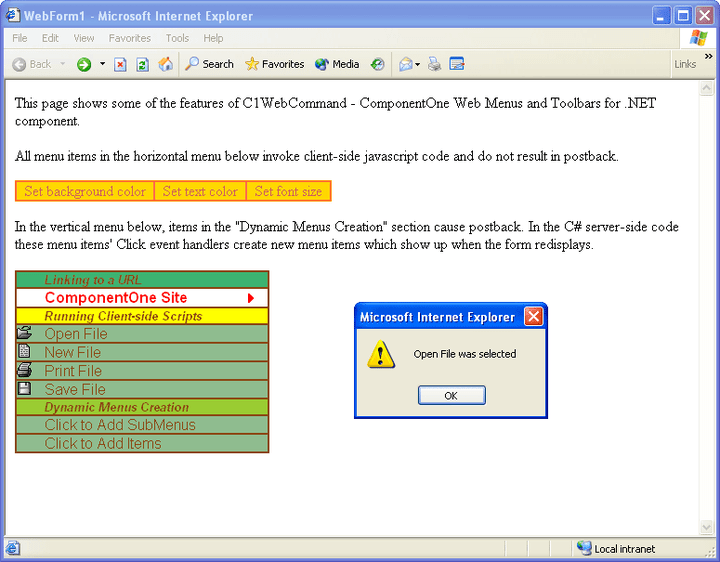This screenshot has width=720, height=562.
Task: Open the Media toolbar button
Action: 337,64
